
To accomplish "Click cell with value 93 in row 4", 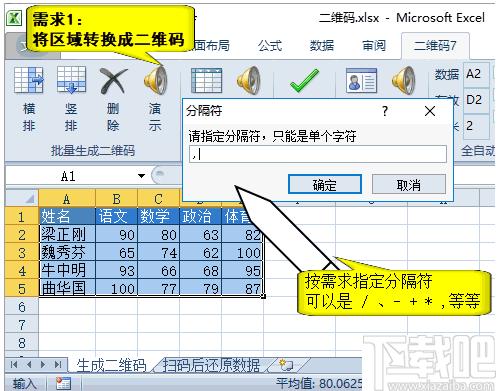I will [x=116, y=271].
